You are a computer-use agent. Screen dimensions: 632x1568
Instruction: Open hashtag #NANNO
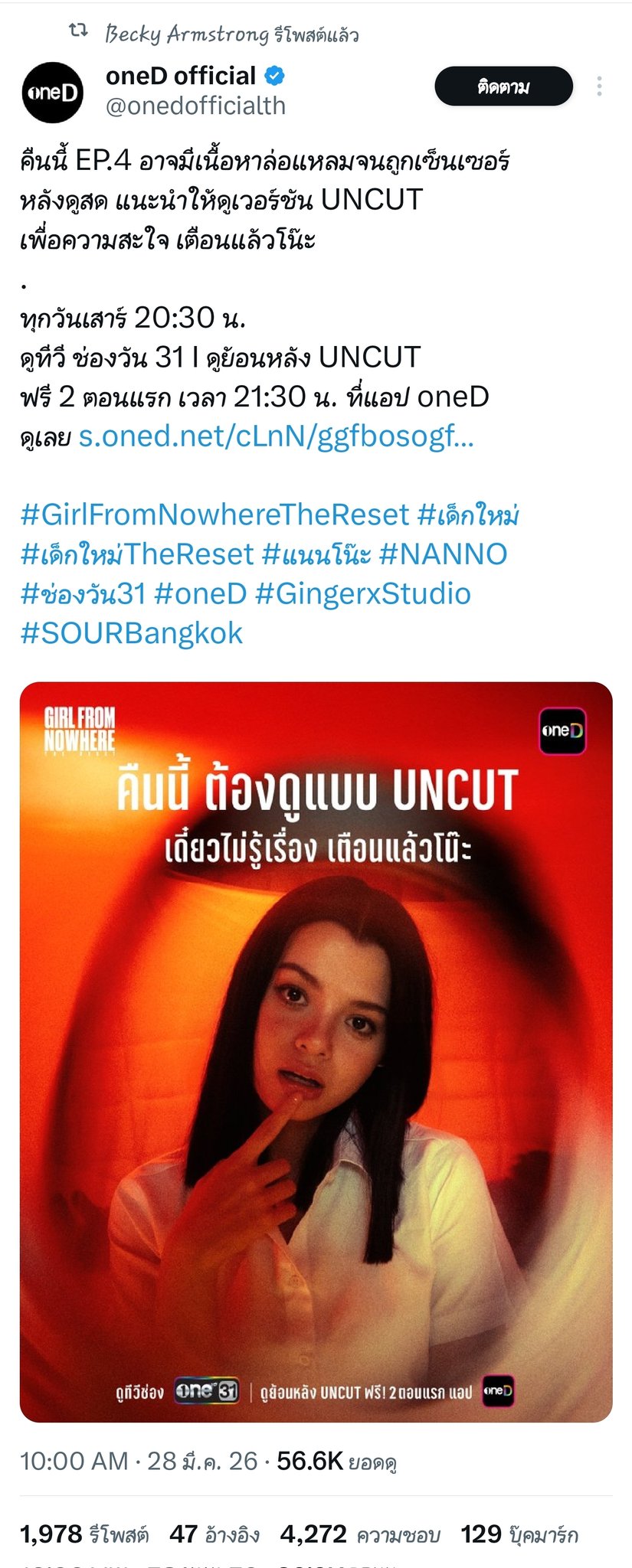(443, 554)
